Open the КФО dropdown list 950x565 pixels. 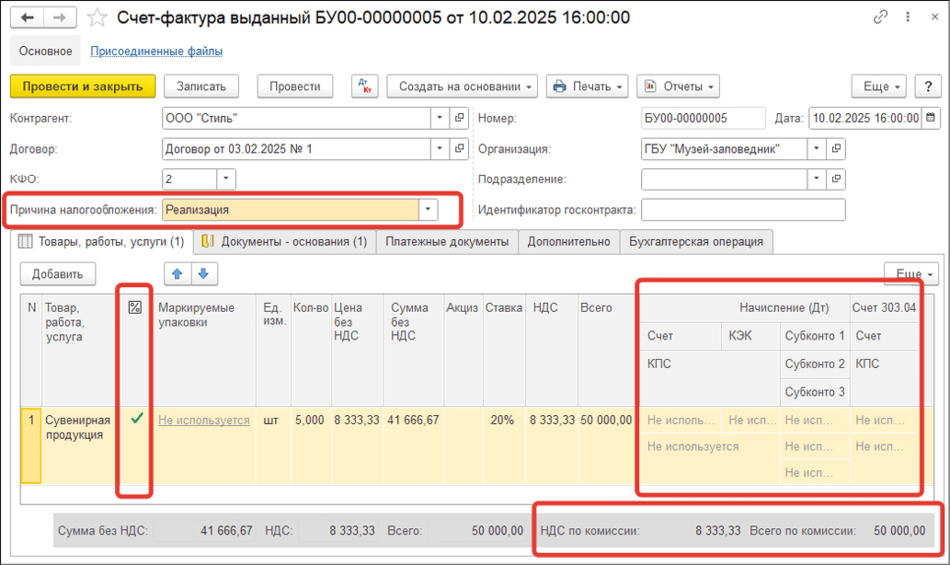tap(225, 179)
